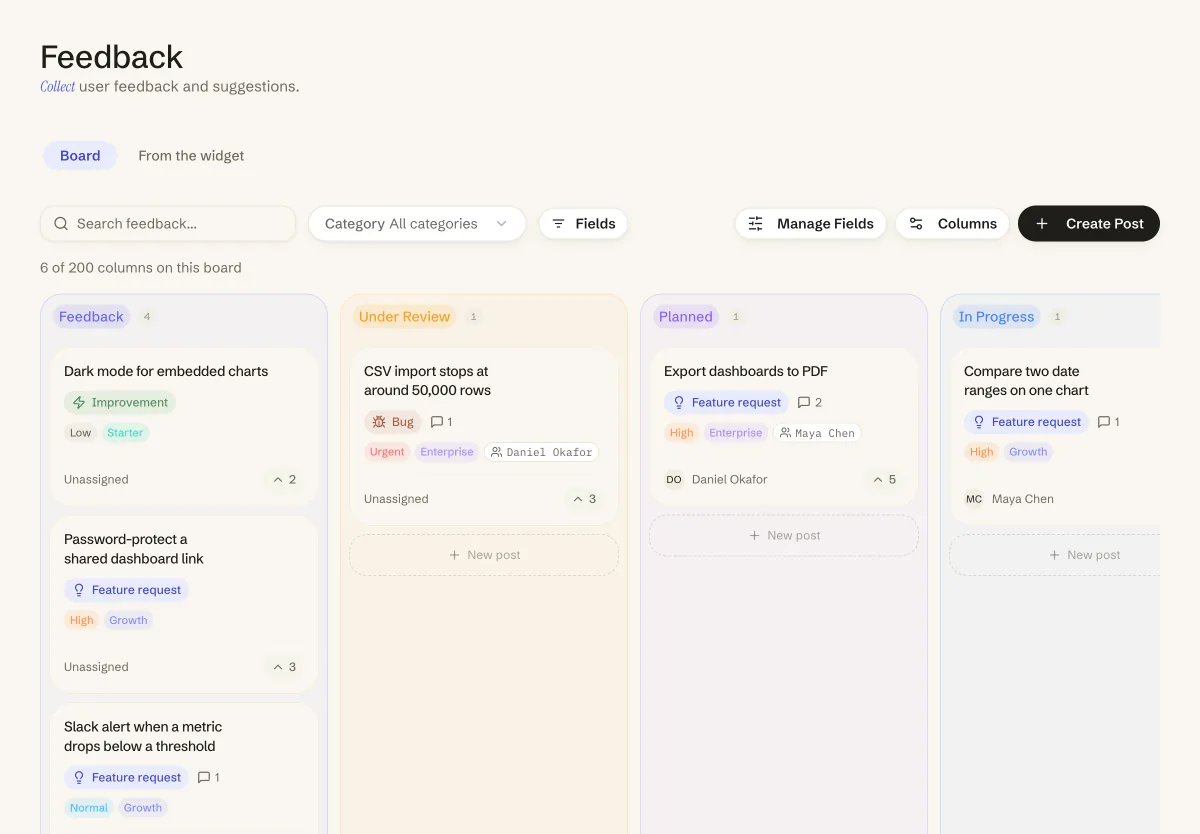
Task: Click Unassigned on Dark mode card
Action: (x=96, y=480)
